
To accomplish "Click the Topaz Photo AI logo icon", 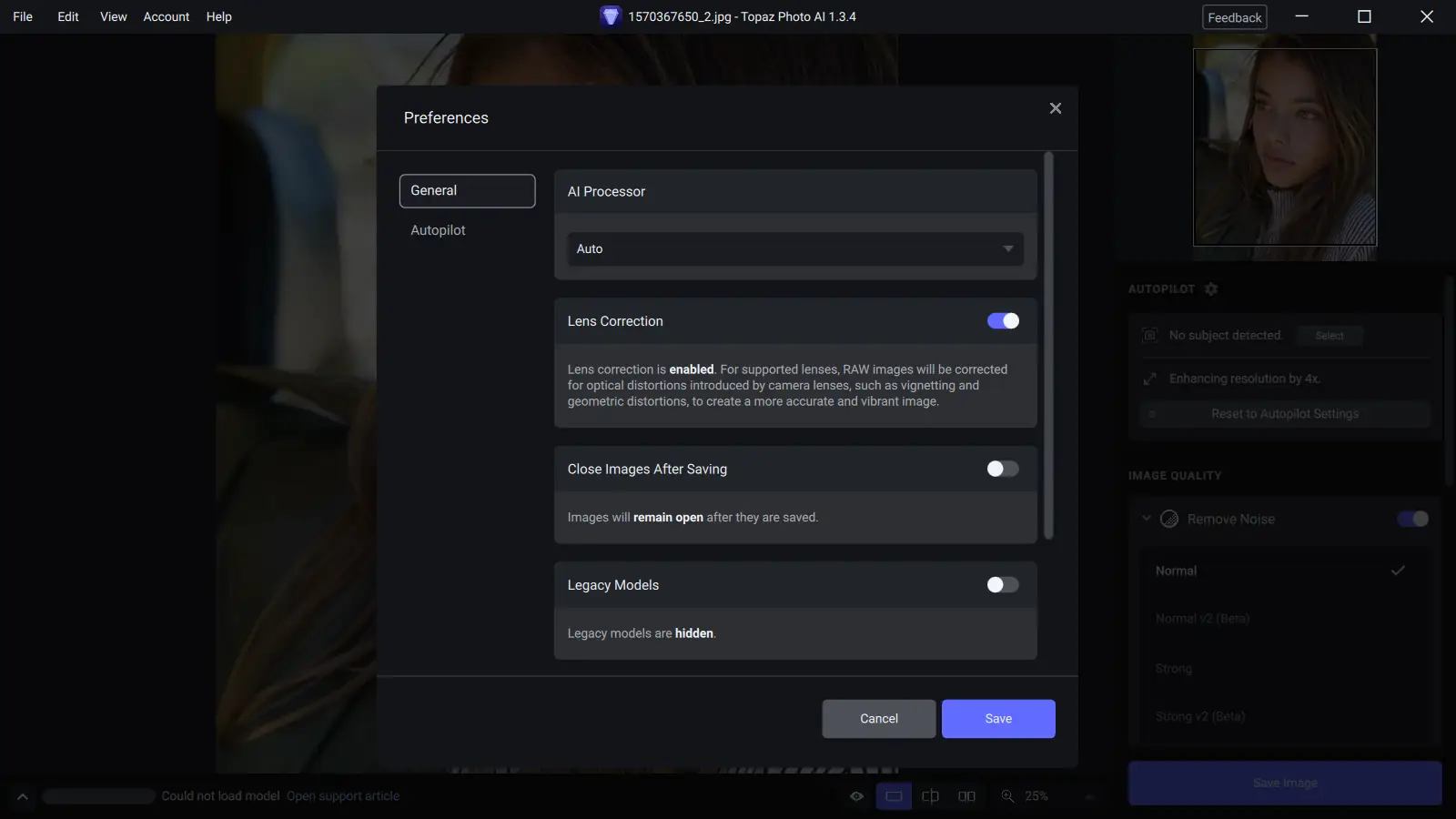I will (x=611, y=16).
